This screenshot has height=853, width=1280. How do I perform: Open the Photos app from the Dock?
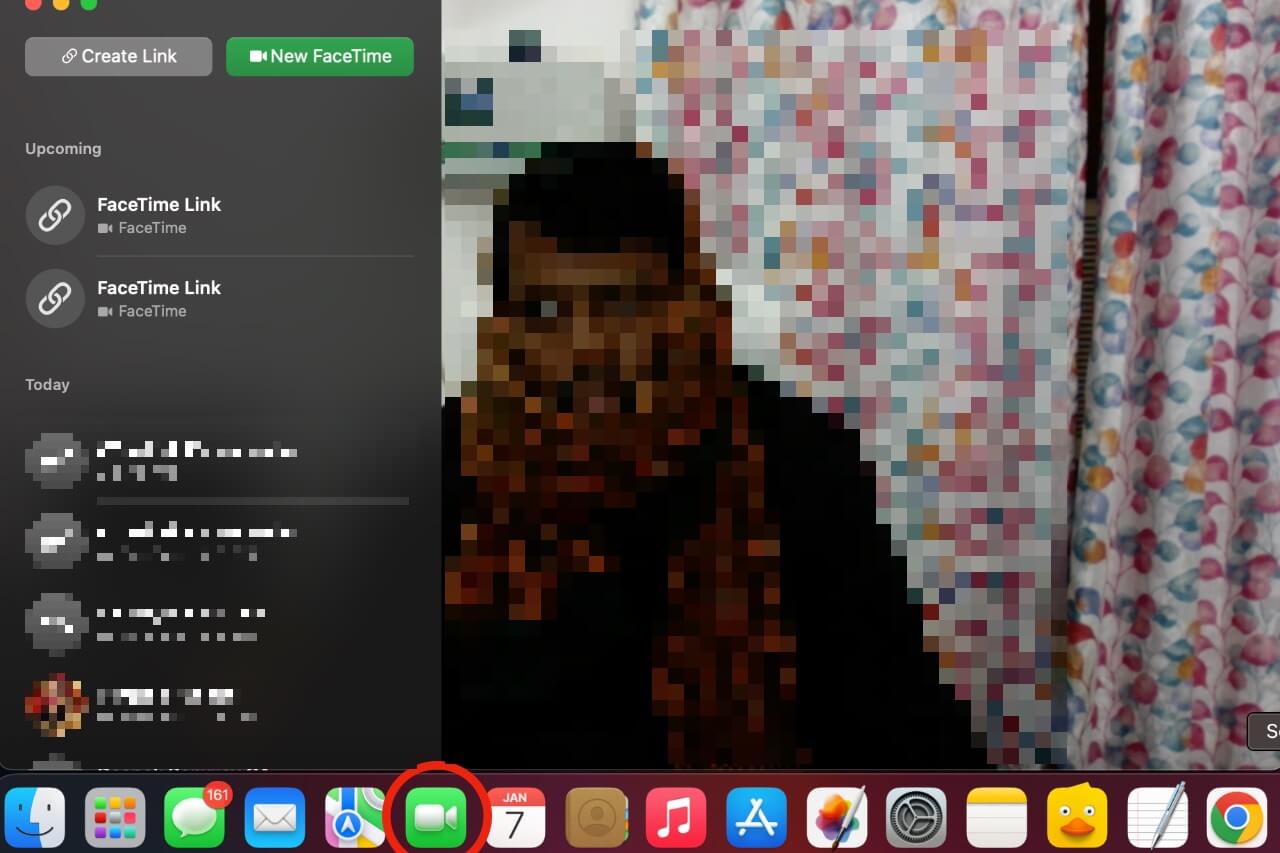tap(837, 816)
